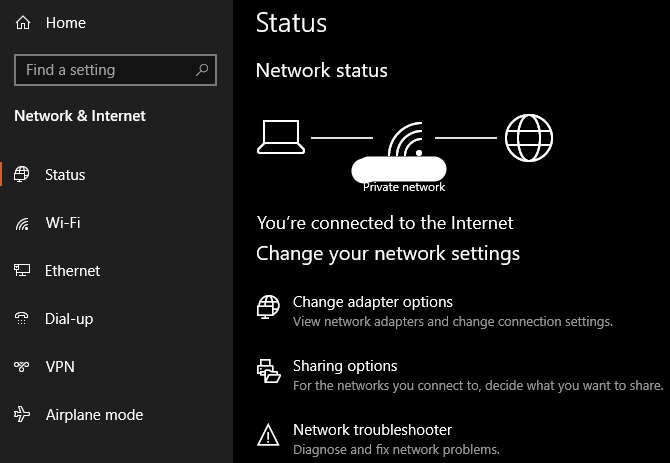Select the Airplane mode plane icon
Screen dimensions: 670x463
(x=22, y=414)
